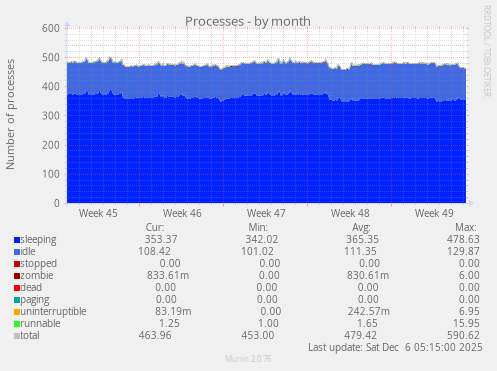Viewport: 497px width, 371px height.
Task: Click the 200 y-axis tick label
Action: (x=51, y=145)
